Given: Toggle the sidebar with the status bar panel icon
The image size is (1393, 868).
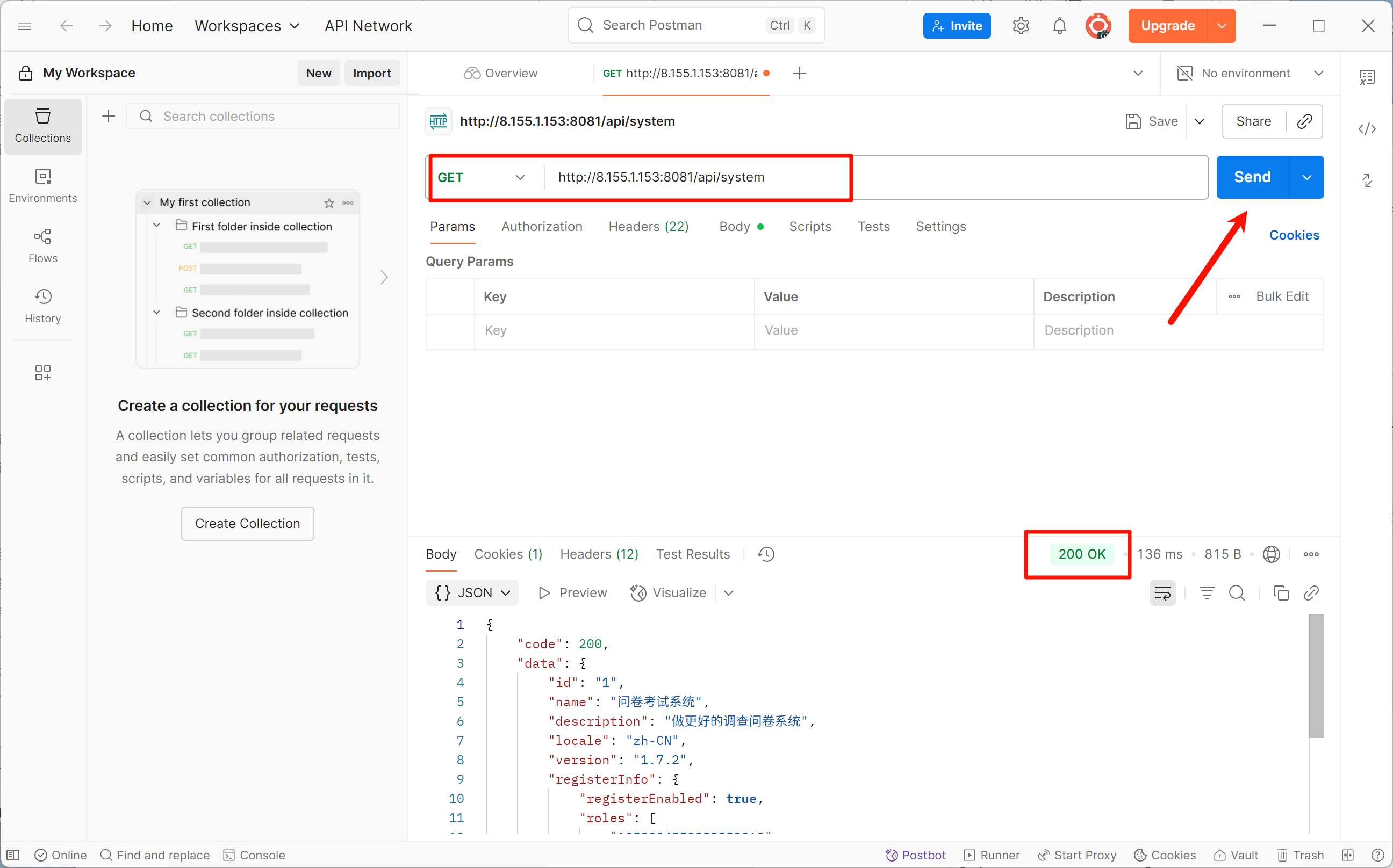Looking at the screenshot, I should pyautogui.click(x=14, y=855).
